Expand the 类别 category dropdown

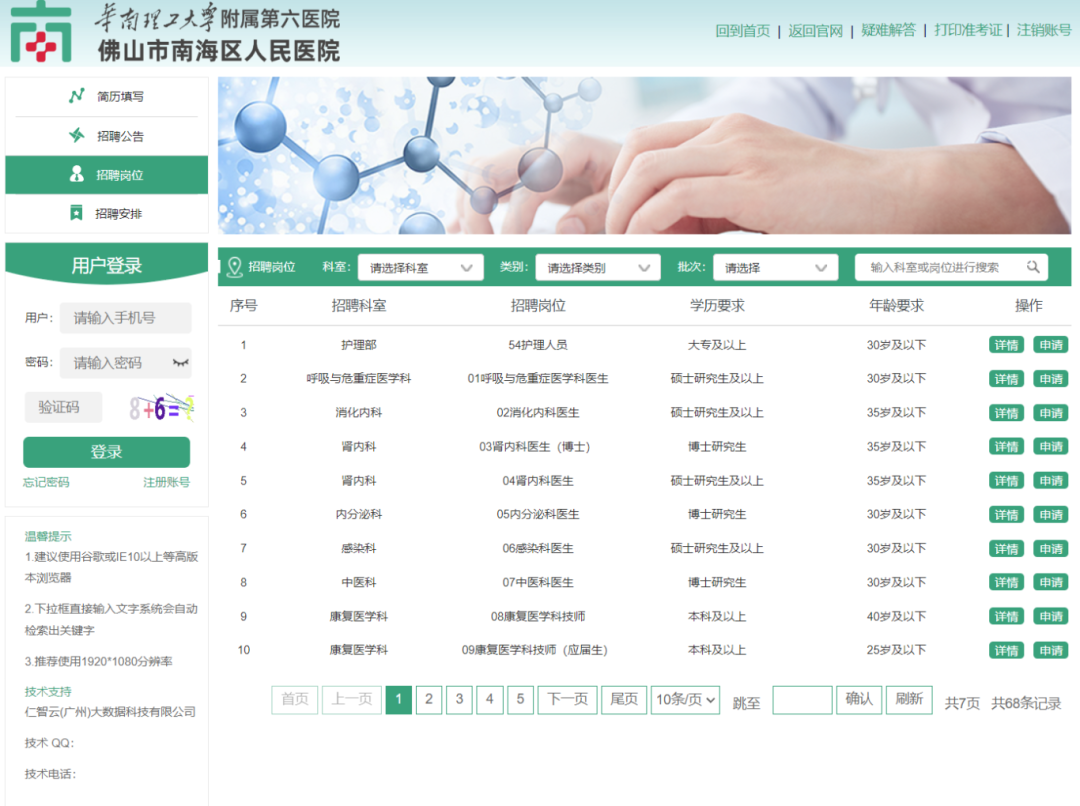click(597, 268)
